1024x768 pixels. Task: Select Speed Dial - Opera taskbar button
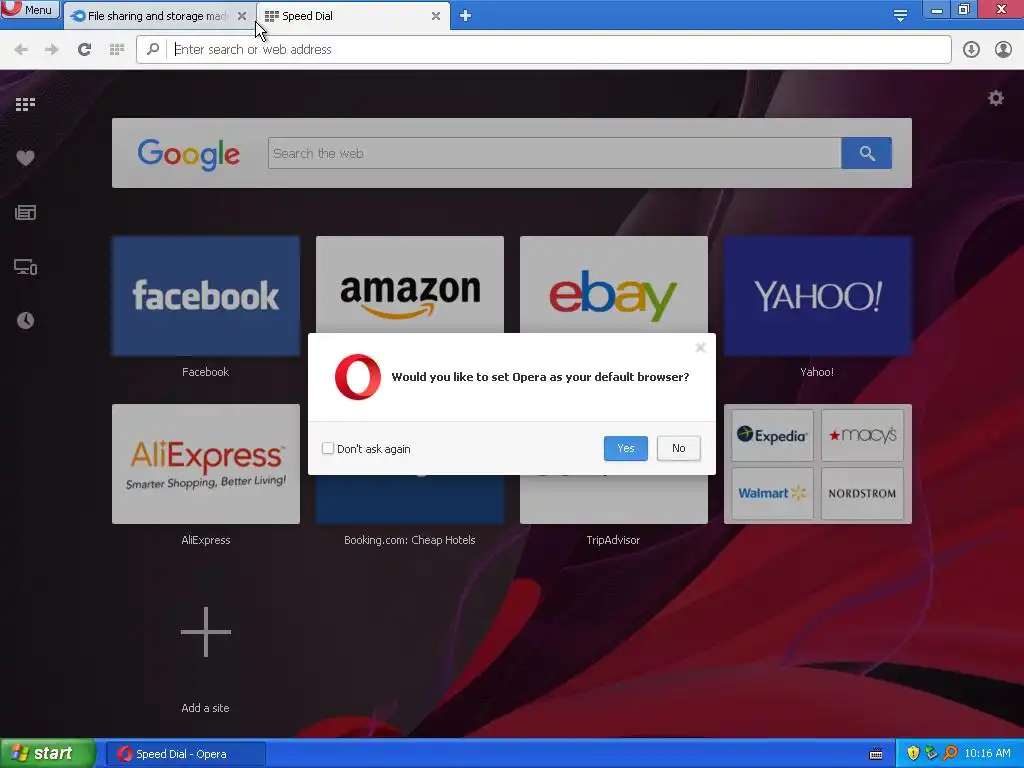pyautogui.click(x=185, y=754)
